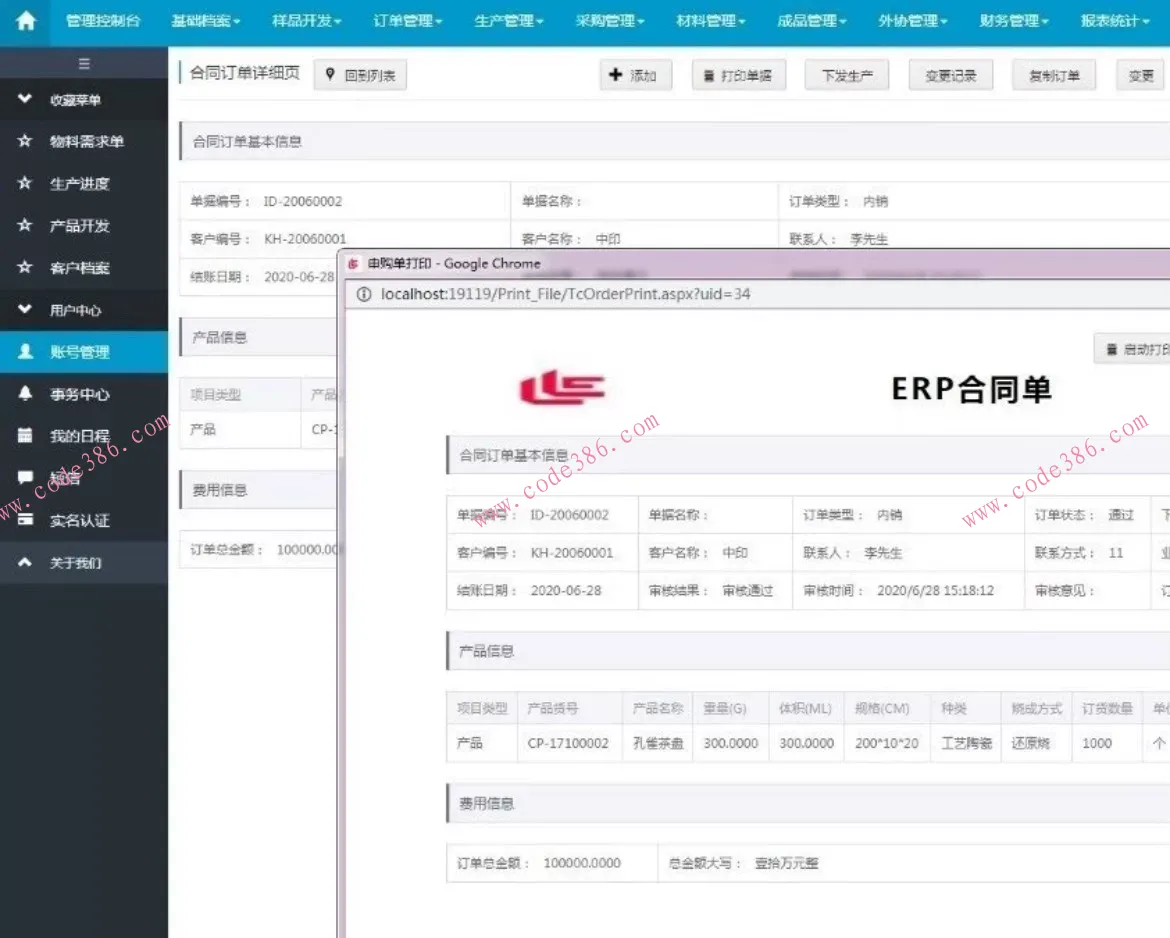
Task: Click the hamburger menu at sidebar top
Action: coord(84,62)
